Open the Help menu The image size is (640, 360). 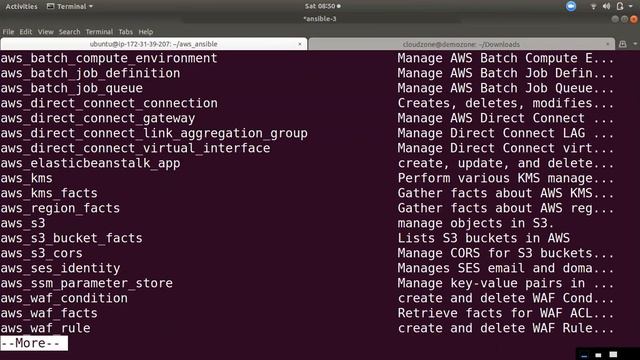coord(146,31)
